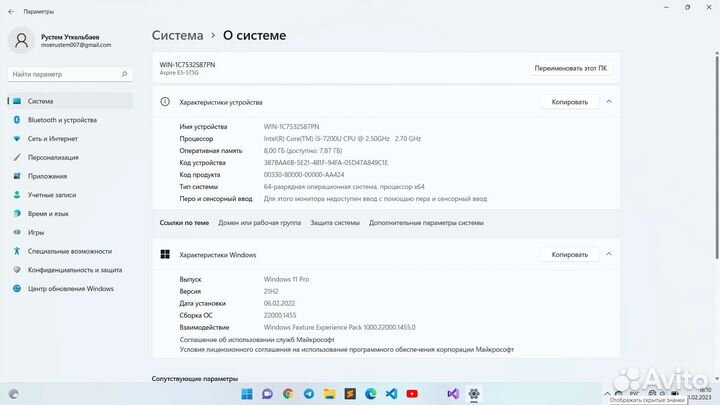
Task: Click 'Переименовать этот ПК' button
Action: click(570, 68)
